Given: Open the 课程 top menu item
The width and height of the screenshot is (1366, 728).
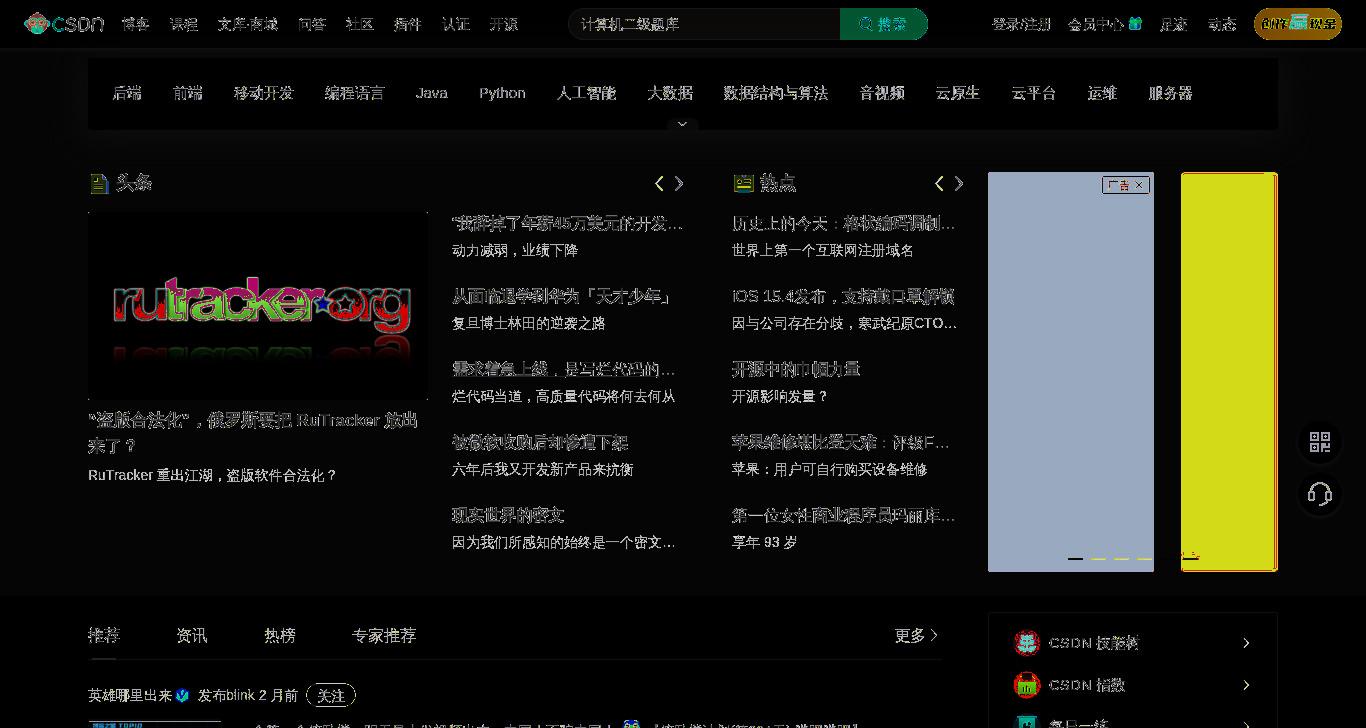Looking at the screenshot, I should (183, 24).
